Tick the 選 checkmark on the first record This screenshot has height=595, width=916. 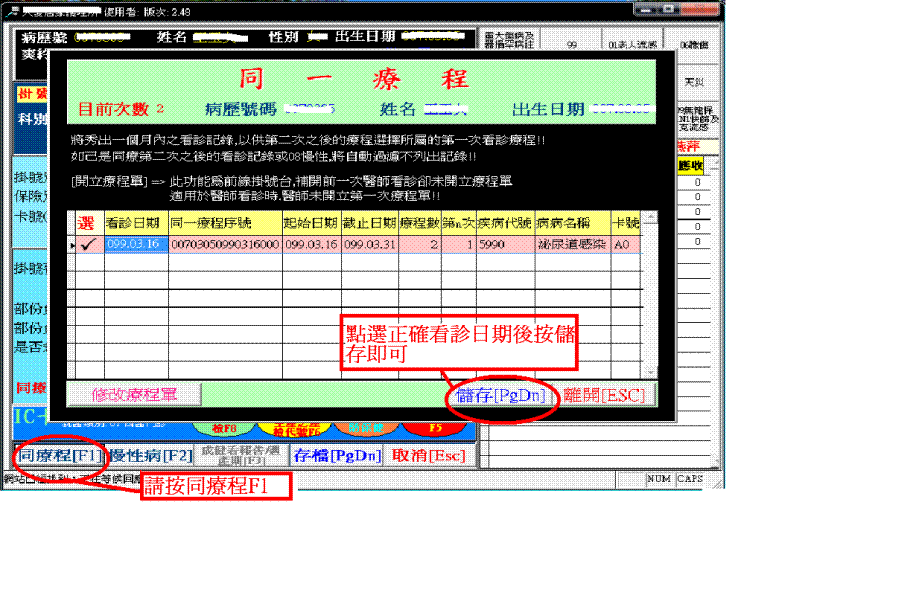87,243
